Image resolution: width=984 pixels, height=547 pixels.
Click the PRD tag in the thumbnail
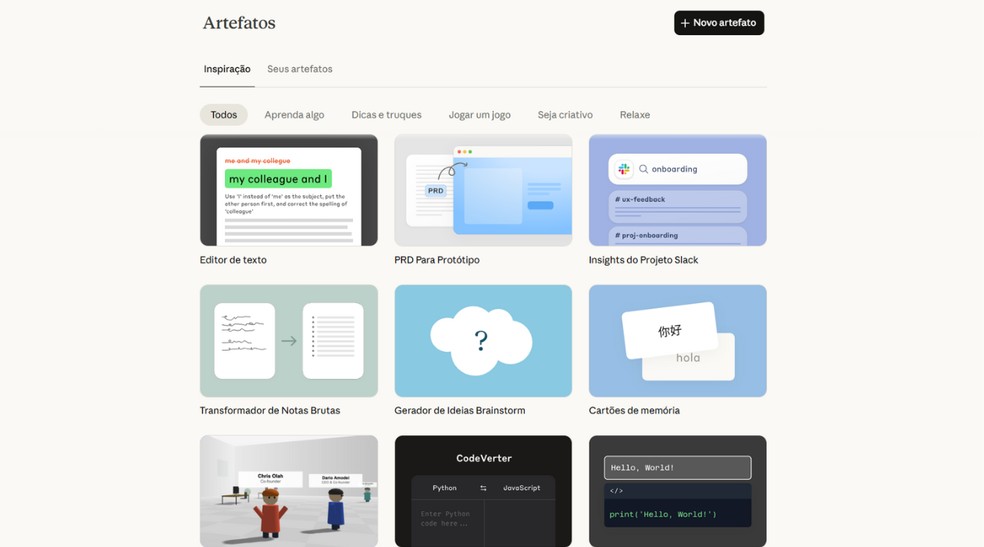(x=436, y=191)
